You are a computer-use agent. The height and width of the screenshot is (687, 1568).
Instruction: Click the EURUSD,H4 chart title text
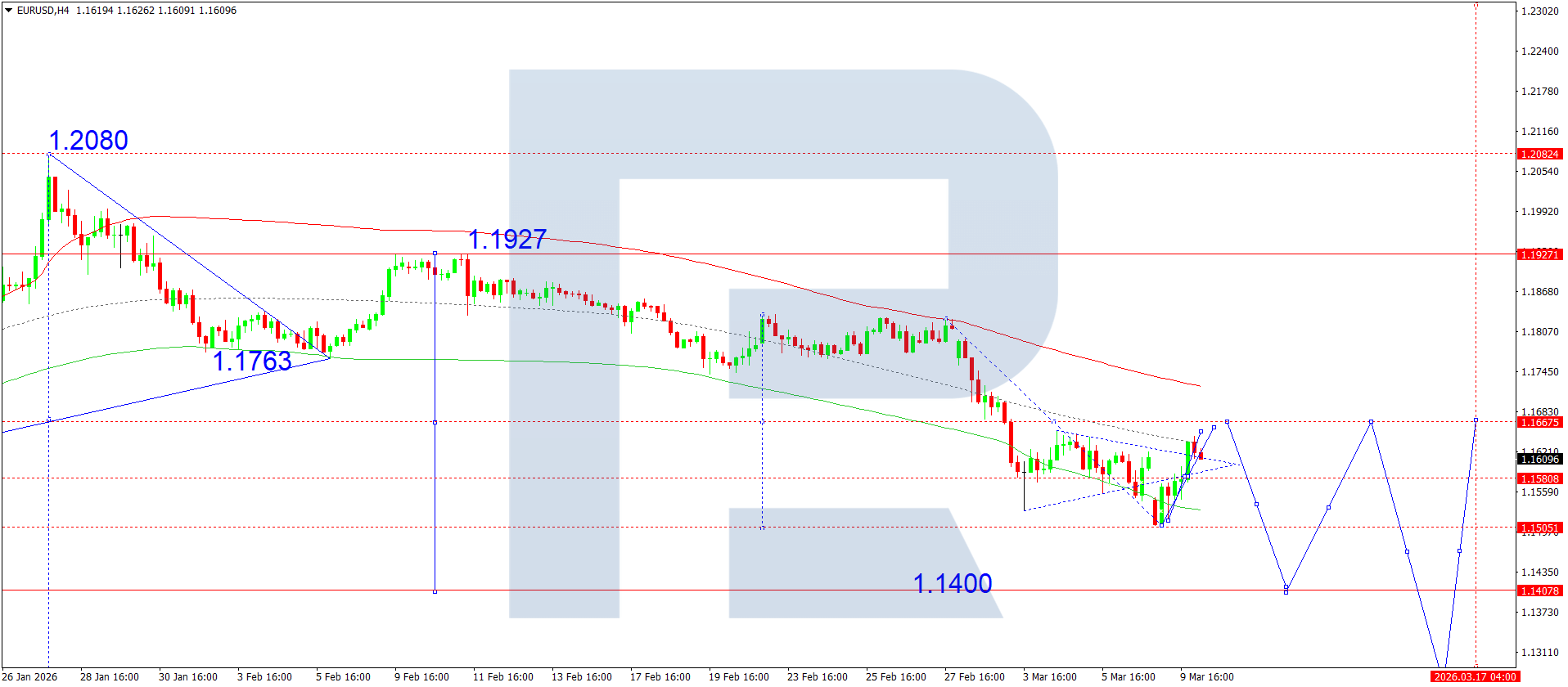tap(43, 11)
